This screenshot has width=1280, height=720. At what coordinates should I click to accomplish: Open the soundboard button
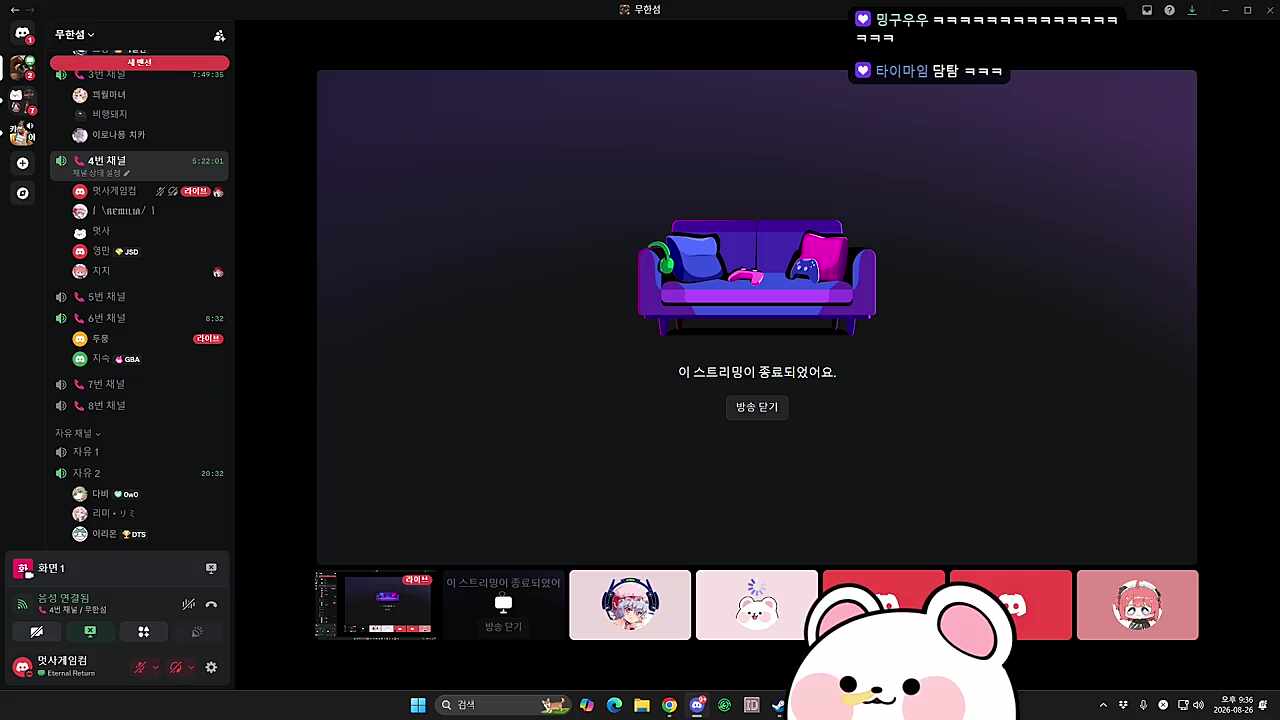coord(197,632)
